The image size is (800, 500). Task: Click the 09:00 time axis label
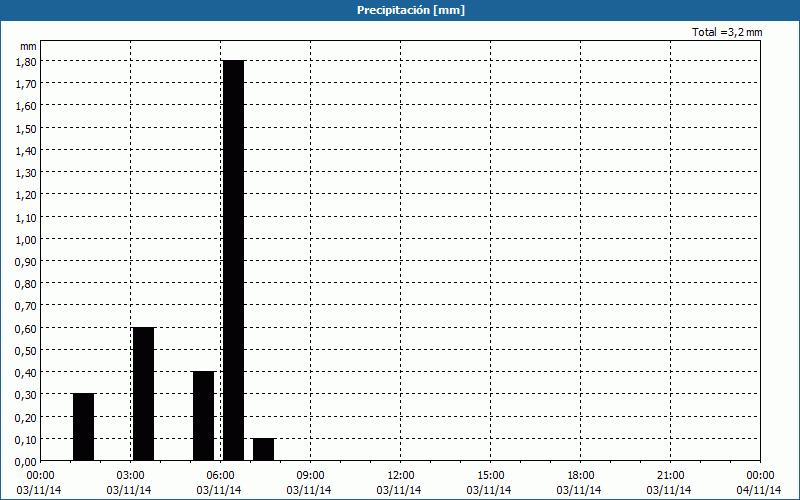(311, 476)
